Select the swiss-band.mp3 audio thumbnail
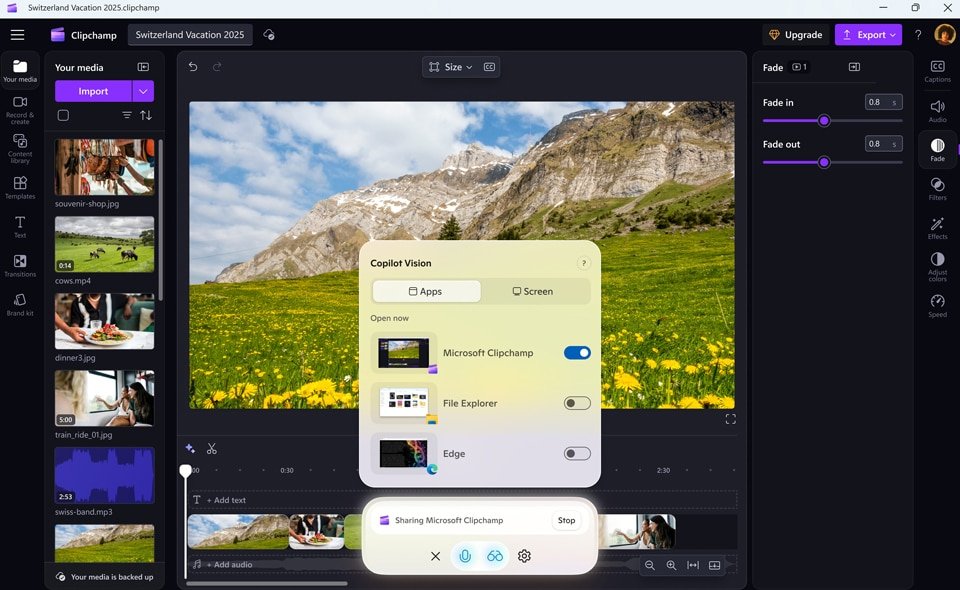 [105, 475]
